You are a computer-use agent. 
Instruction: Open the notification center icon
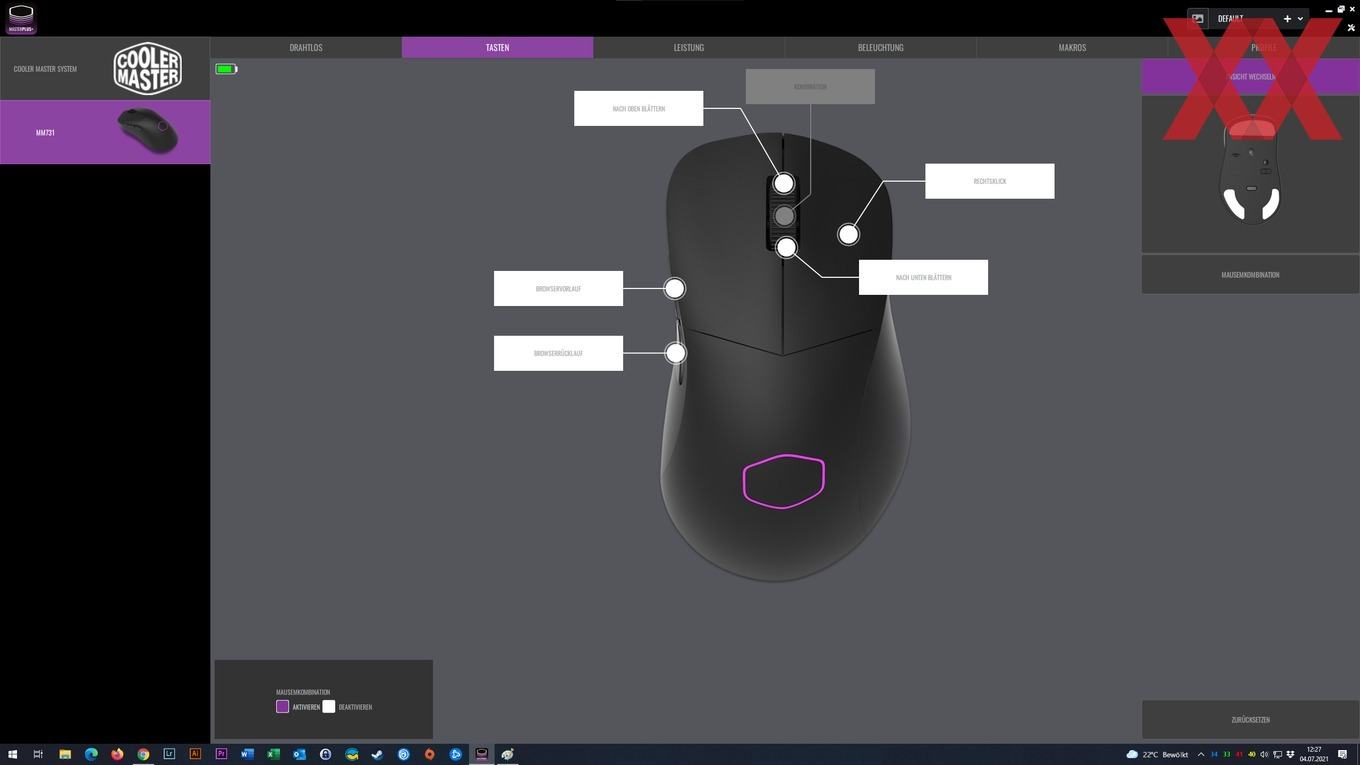click(x=1342, y=754)
